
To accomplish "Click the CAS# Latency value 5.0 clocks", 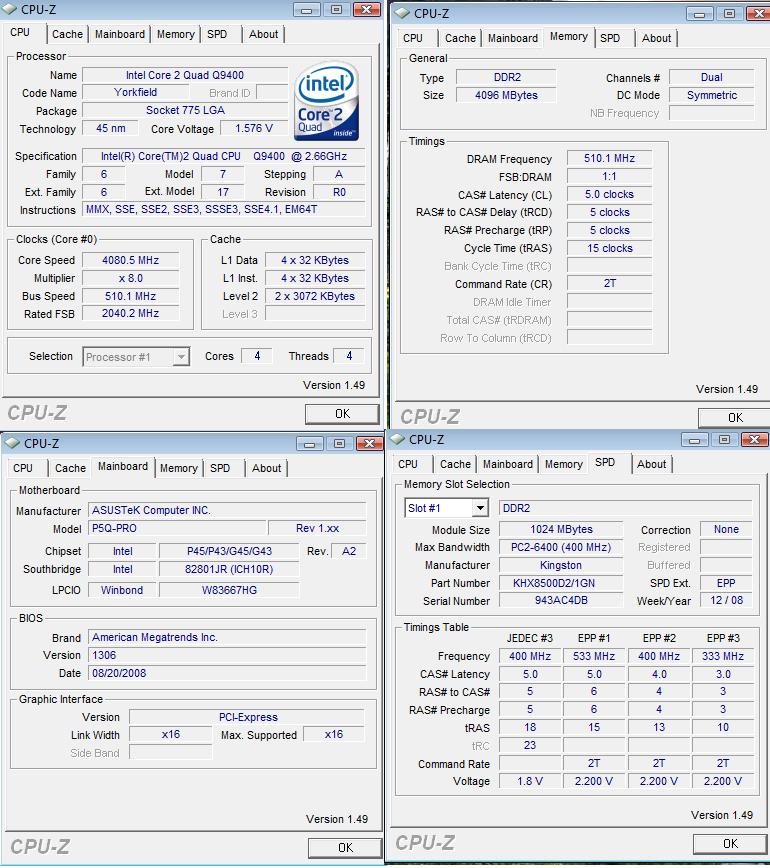I will click(x=609, y=194).
